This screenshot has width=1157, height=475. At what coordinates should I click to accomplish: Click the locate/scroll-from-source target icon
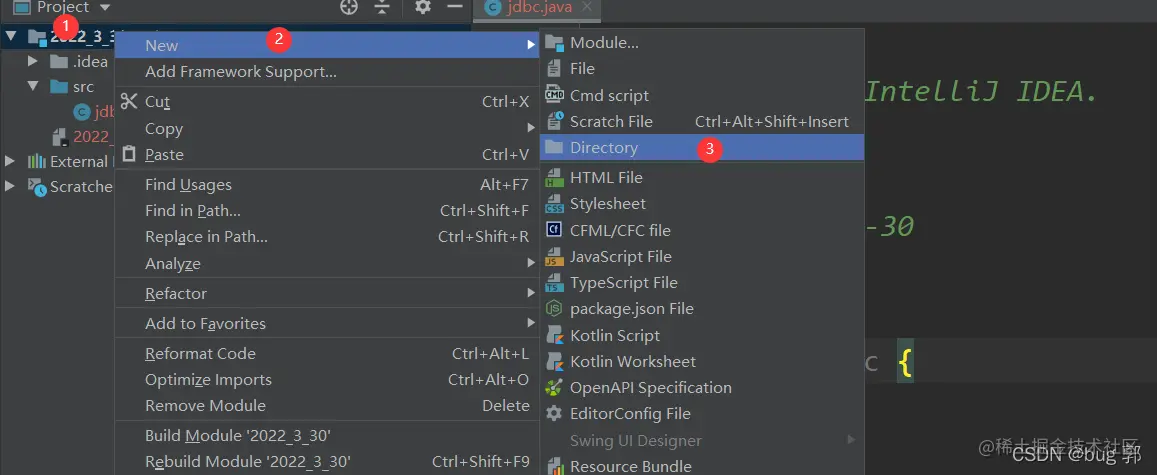tap(348, 7)
